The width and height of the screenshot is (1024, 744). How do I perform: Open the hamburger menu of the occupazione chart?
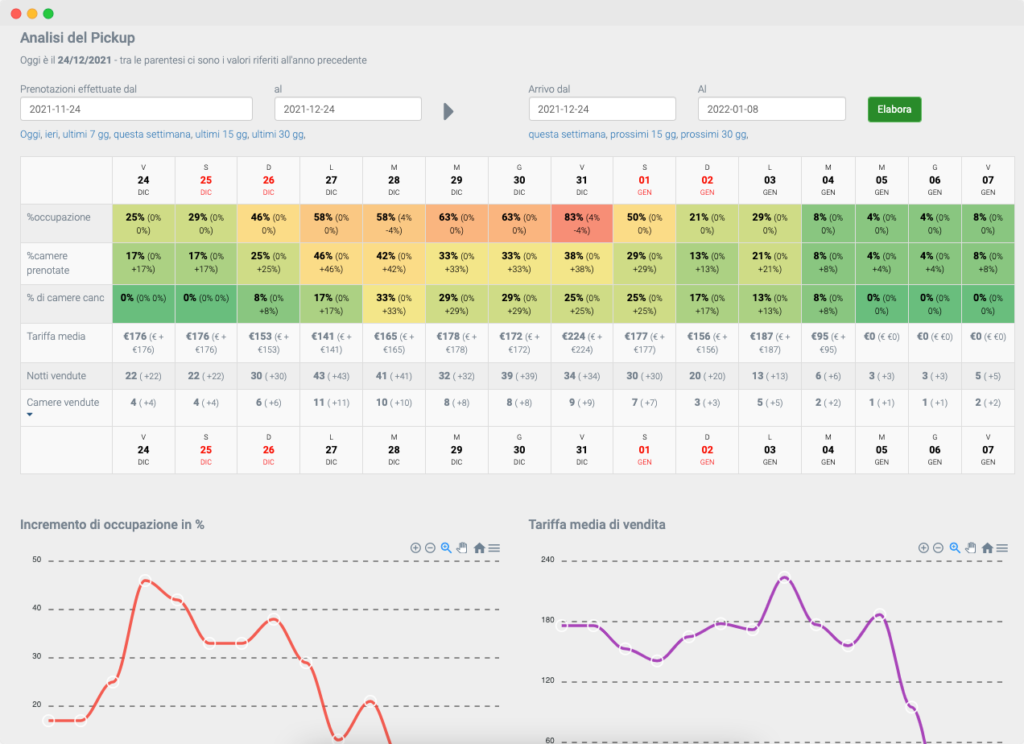pos(494,548)
